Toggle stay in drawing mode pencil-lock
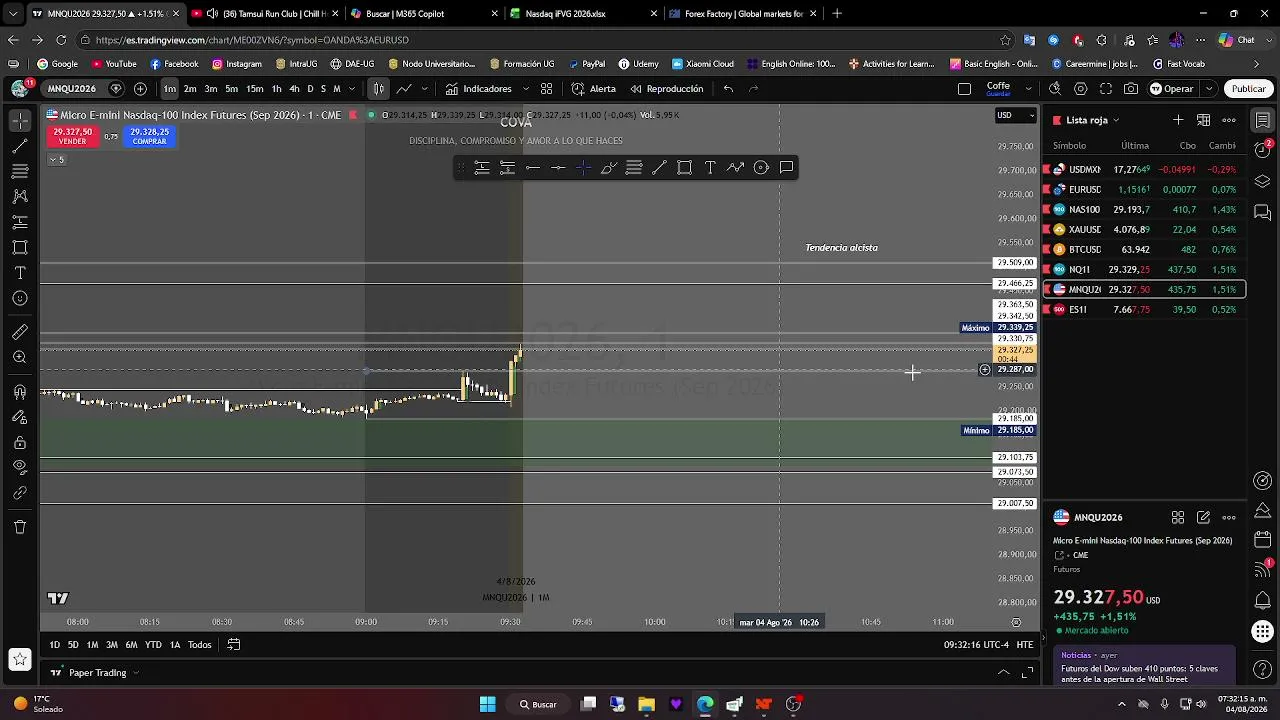The image size is (1280, 720). [20, 417]
